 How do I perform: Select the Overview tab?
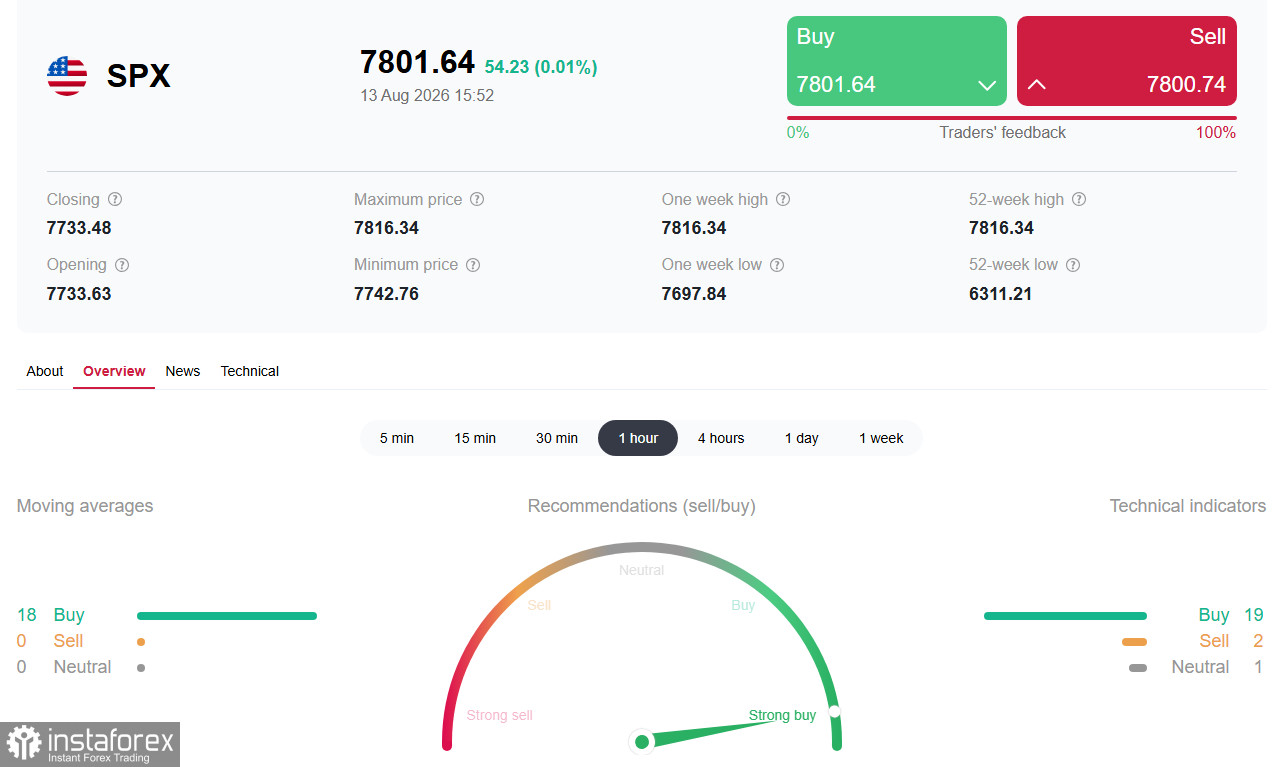click(114, 371)
